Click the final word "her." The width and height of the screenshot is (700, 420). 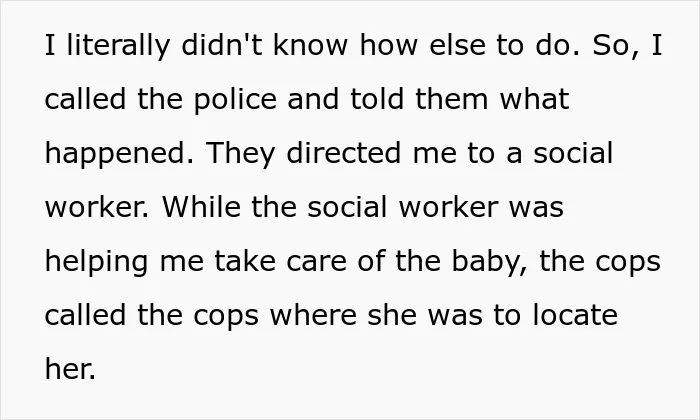[x=71, y=370]
